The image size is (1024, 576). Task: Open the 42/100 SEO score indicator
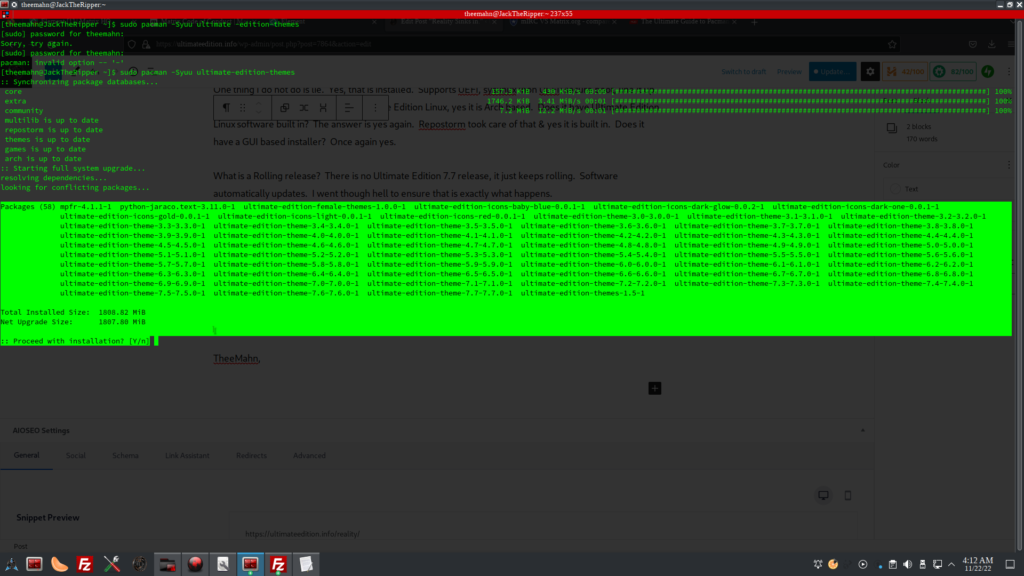pyautogui.click(x=905, y=72)
